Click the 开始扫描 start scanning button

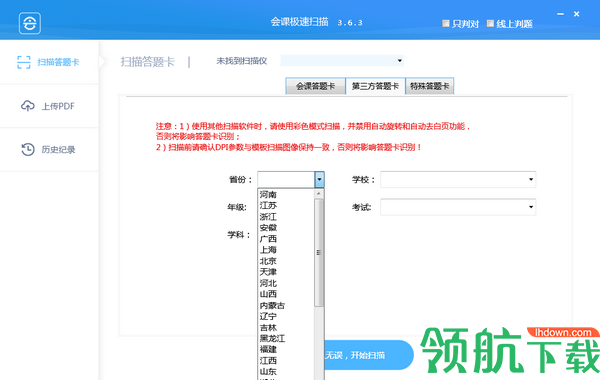(x=368, y=355)
